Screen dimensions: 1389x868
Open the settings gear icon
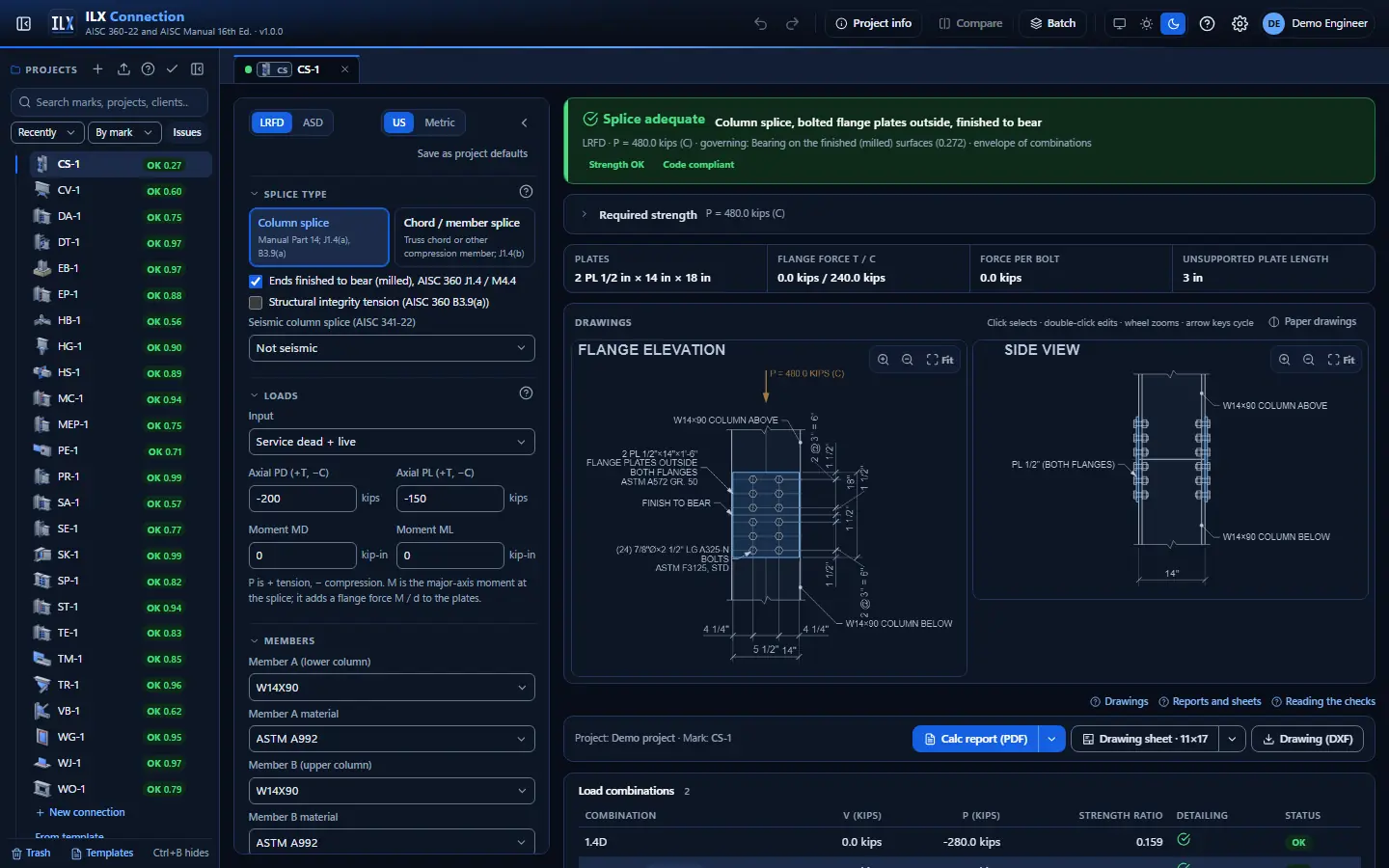(x=1240, y=23)
